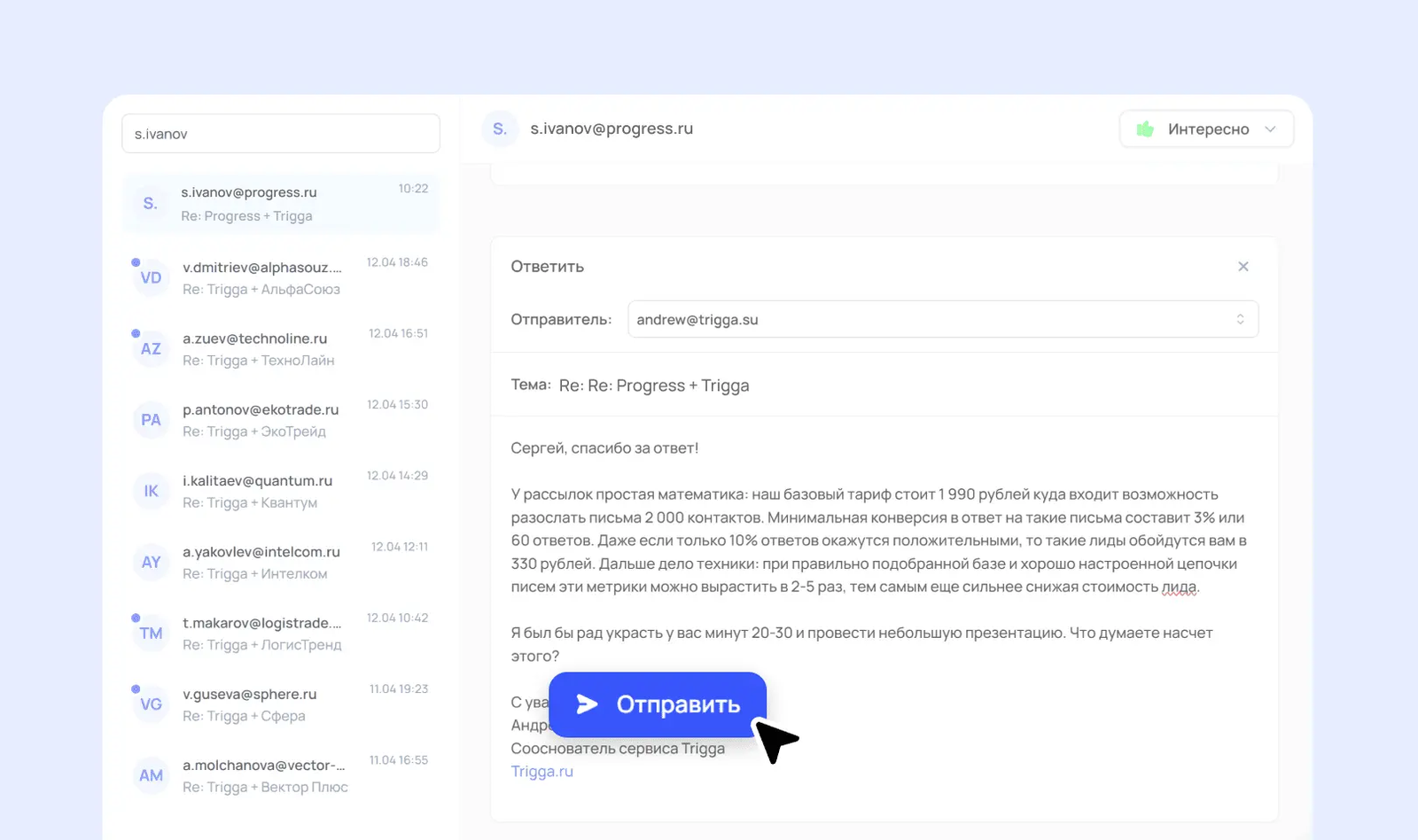Click the S. avatar in conversation header
The height and width of the screenshot is (840, 1418).
(x=500, y=129)
